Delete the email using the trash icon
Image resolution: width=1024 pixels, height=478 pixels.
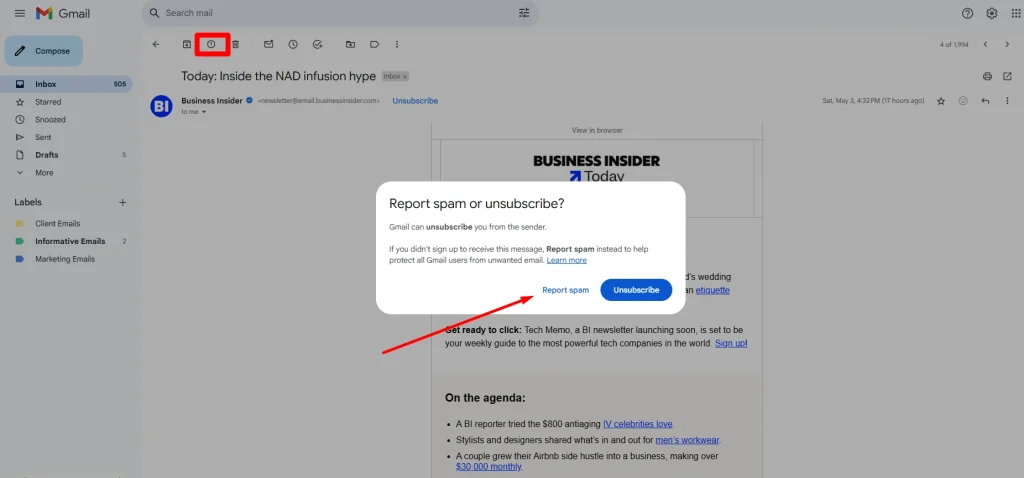click(236, 44)
